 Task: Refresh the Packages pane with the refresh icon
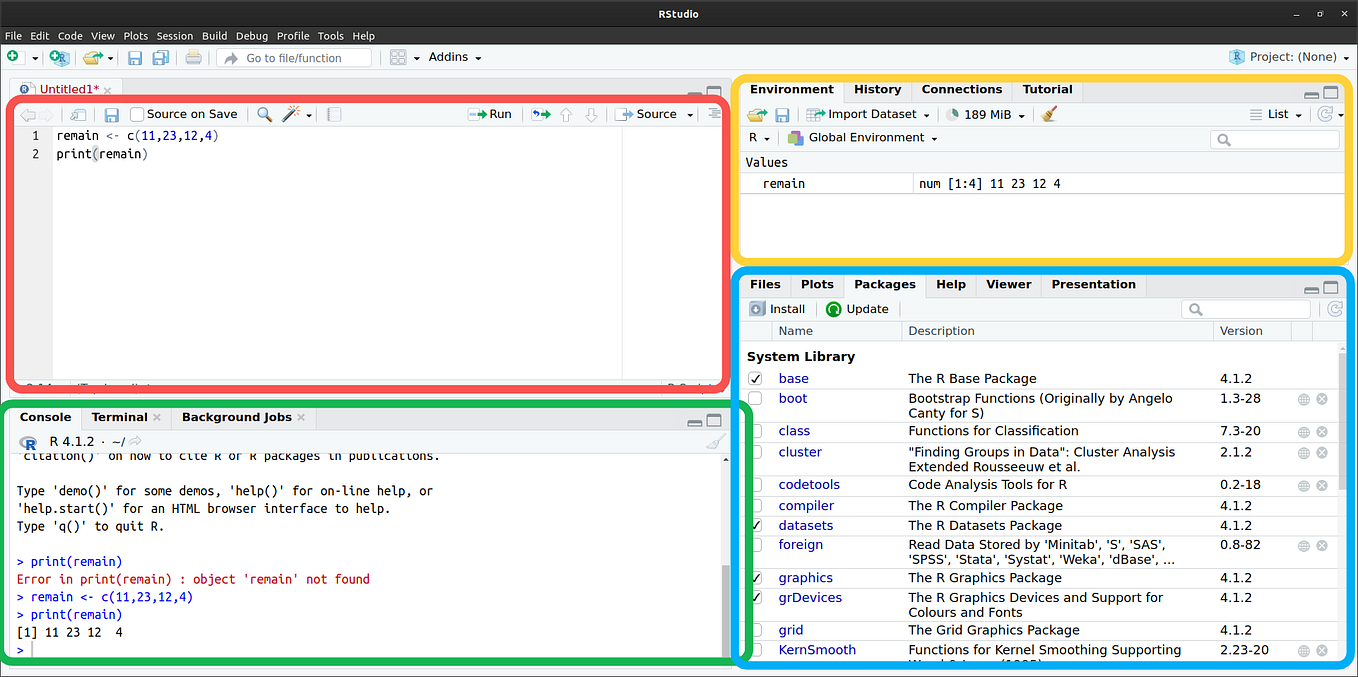[1334, 308]
